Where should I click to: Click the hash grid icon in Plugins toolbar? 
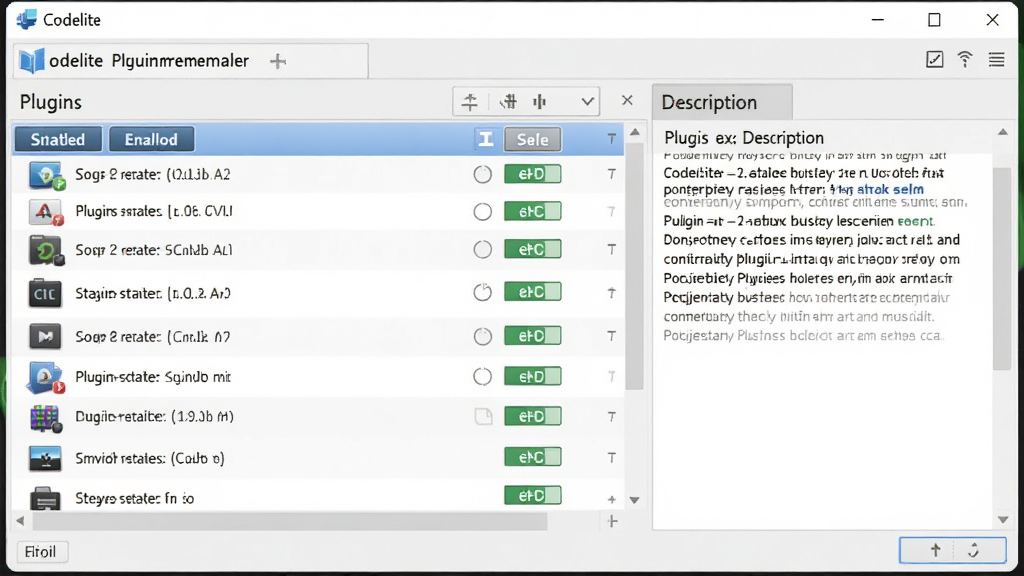pyautogui.click(x=508, y=101)
